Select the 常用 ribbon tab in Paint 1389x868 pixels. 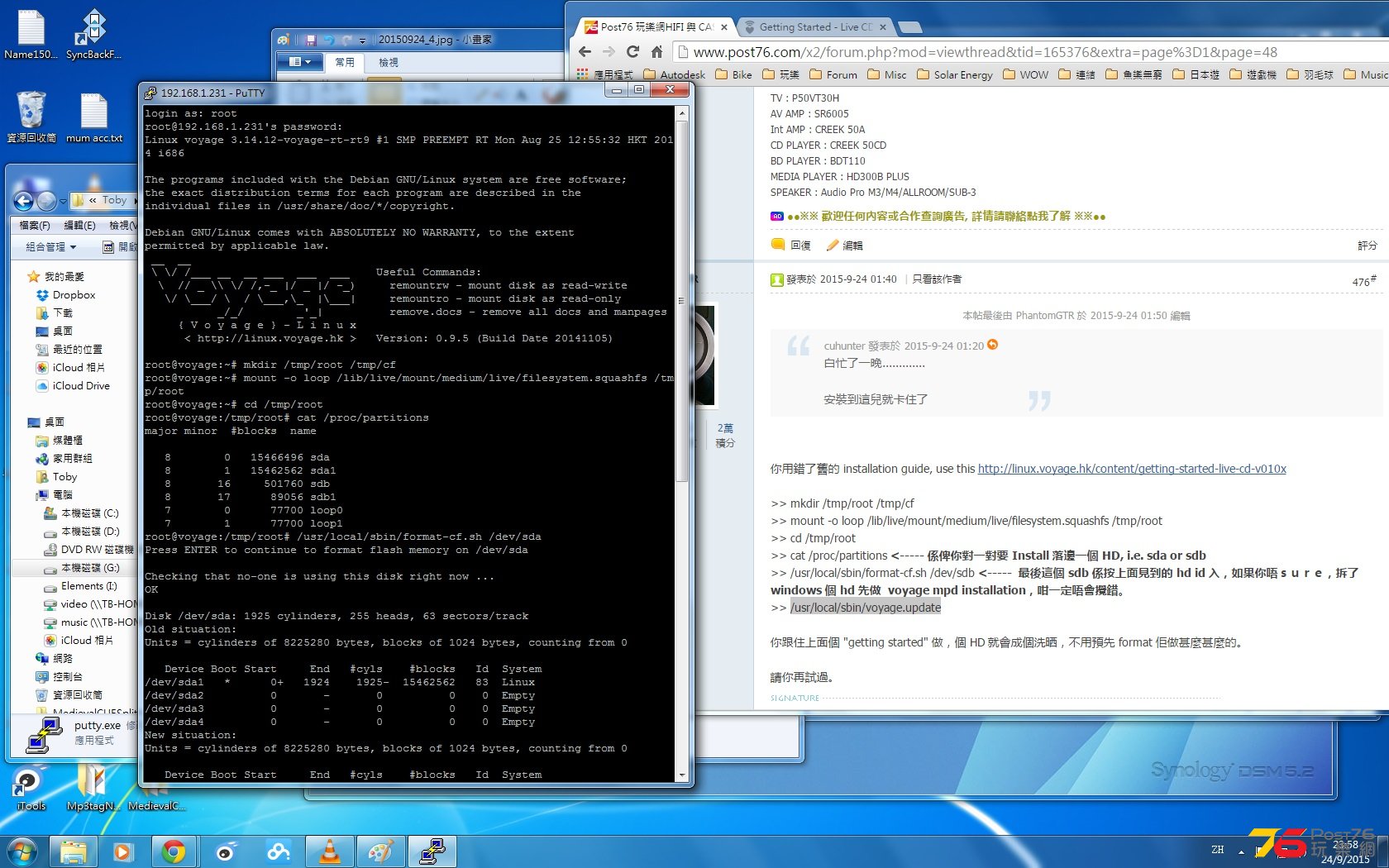click(x=345, y=62)
